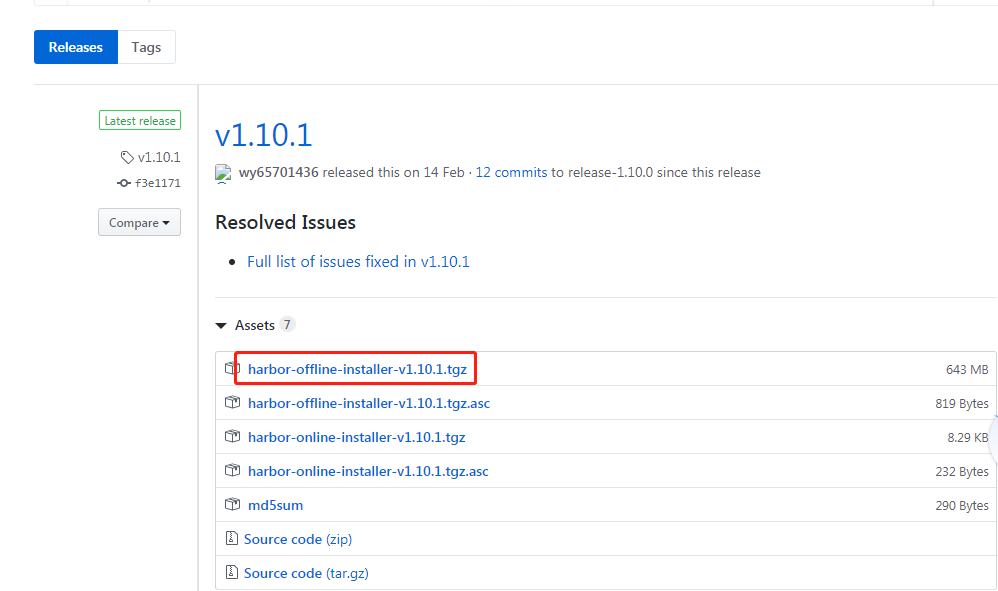This screenshot has width=998, height=591.
Task: Download harbor-online-installer-v1.10.1.tgz
Action: coord(356,437)
